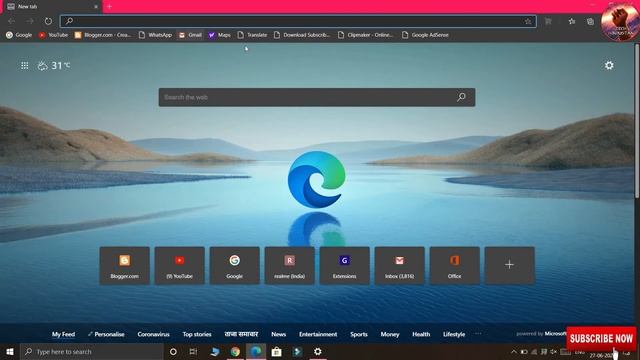640x360 pixels.
Task: Click the address bar field
Action: pos(298,21)
